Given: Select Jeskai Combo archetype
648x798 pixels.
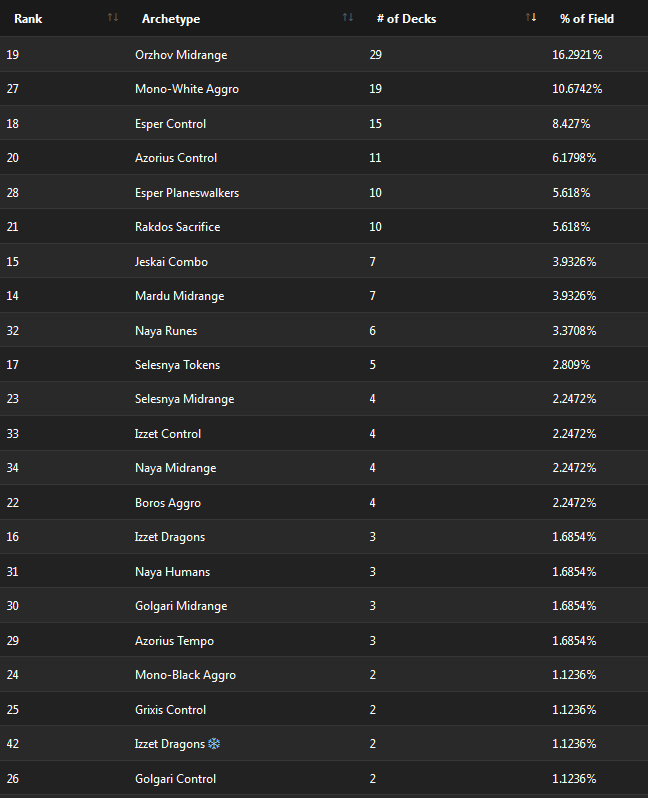Looking at the screenshot, I should pos(172,262).
